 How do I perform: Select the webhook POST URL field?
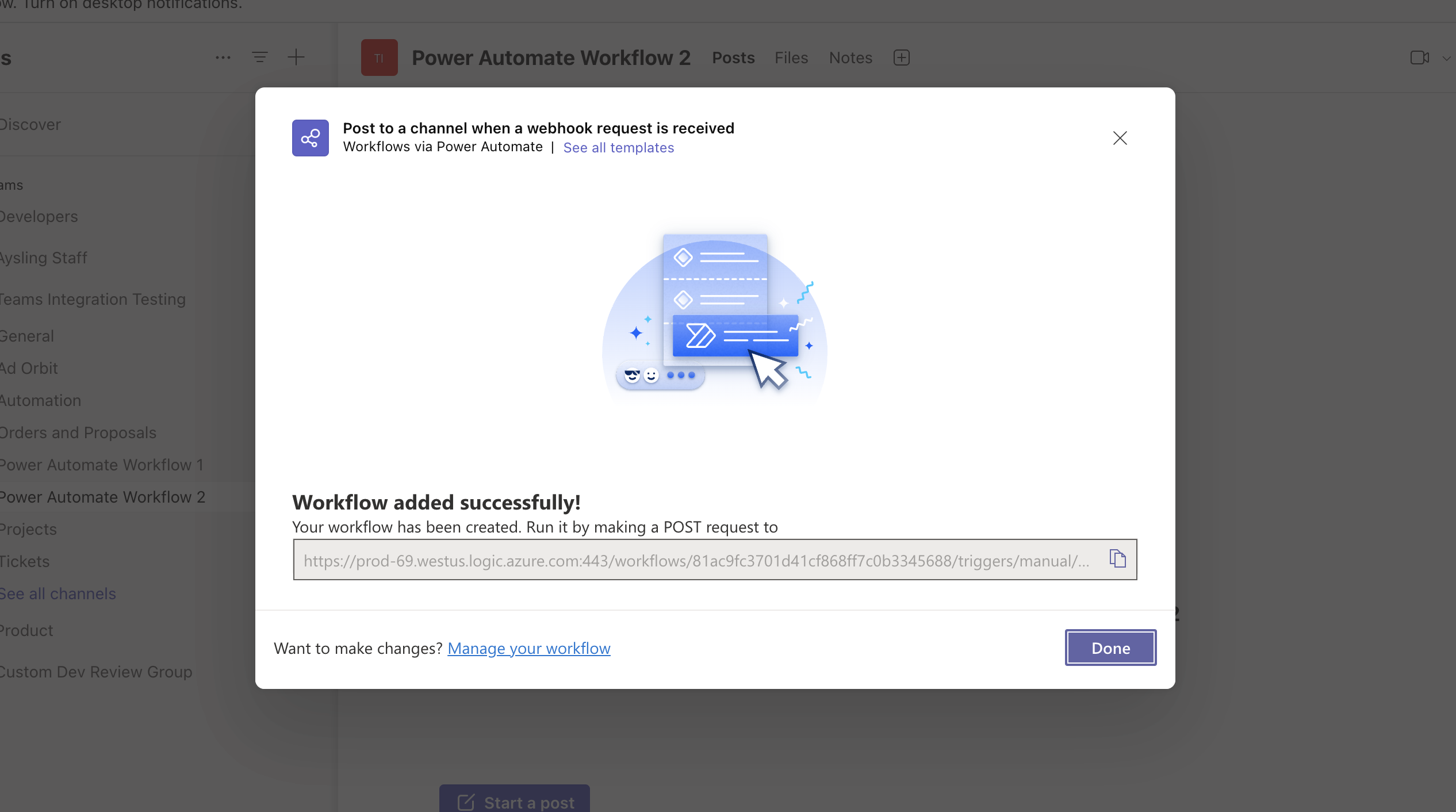coord(715,560)
